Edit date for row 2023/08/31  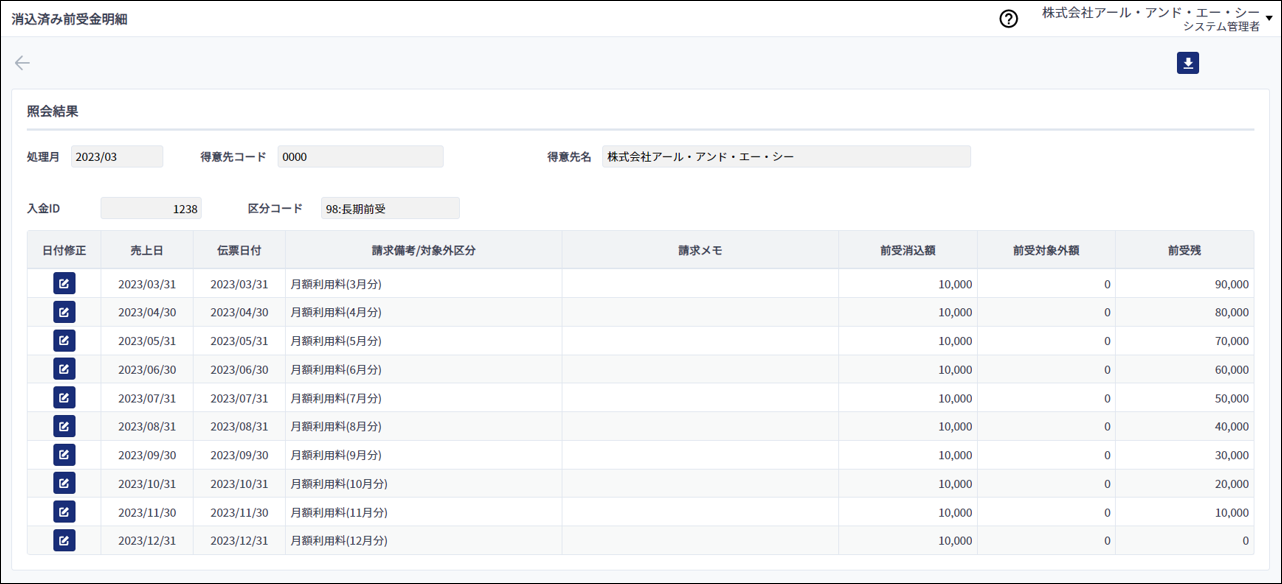[x=64, y=426]
